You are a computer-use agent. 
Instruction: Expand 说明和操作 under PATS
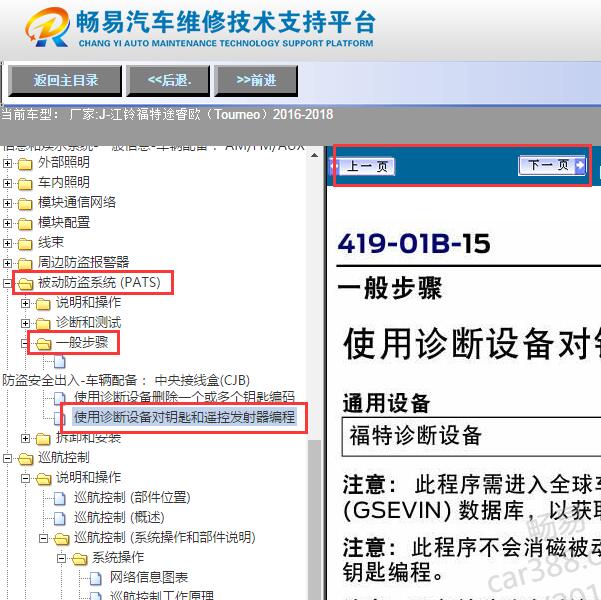pyautogui.click(x=25, y=303)
